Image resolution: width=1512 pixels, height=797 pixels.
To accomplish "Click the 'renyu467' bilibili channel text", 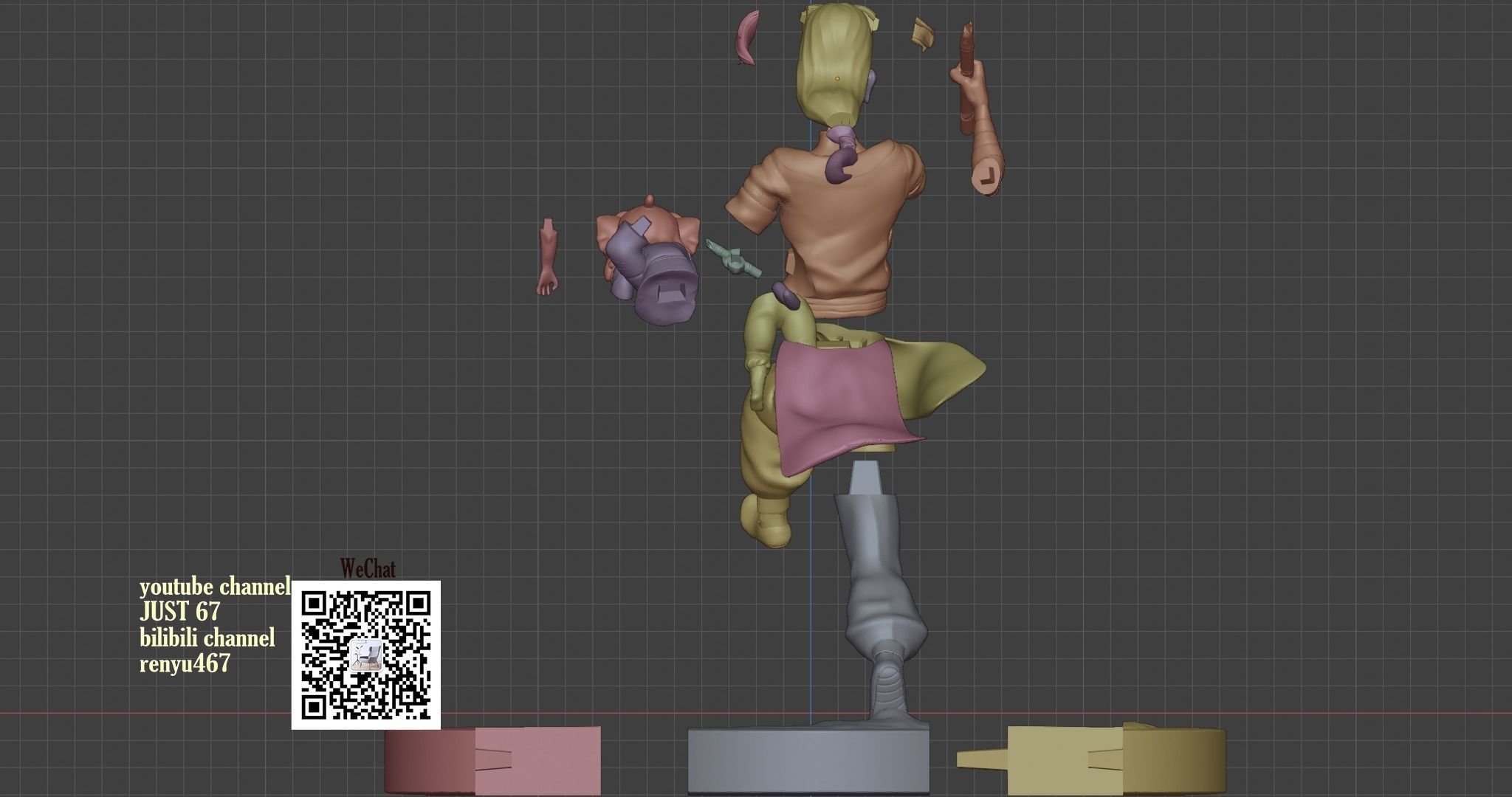I will [185, 663].
